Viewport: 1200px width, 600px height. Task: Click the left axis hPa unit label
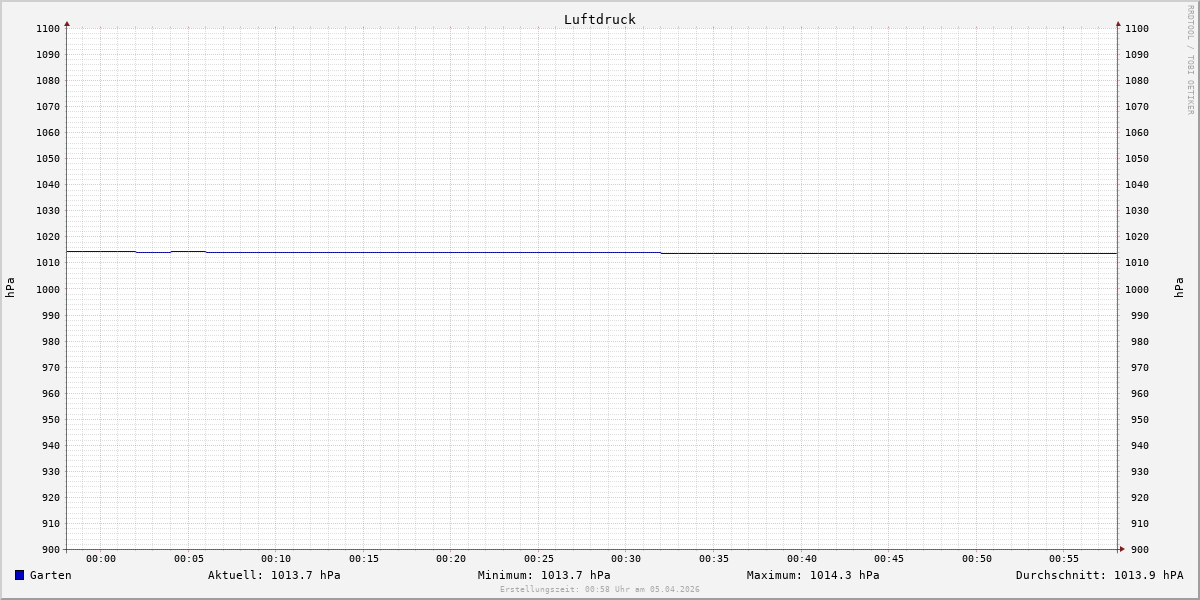coord(10,287)
